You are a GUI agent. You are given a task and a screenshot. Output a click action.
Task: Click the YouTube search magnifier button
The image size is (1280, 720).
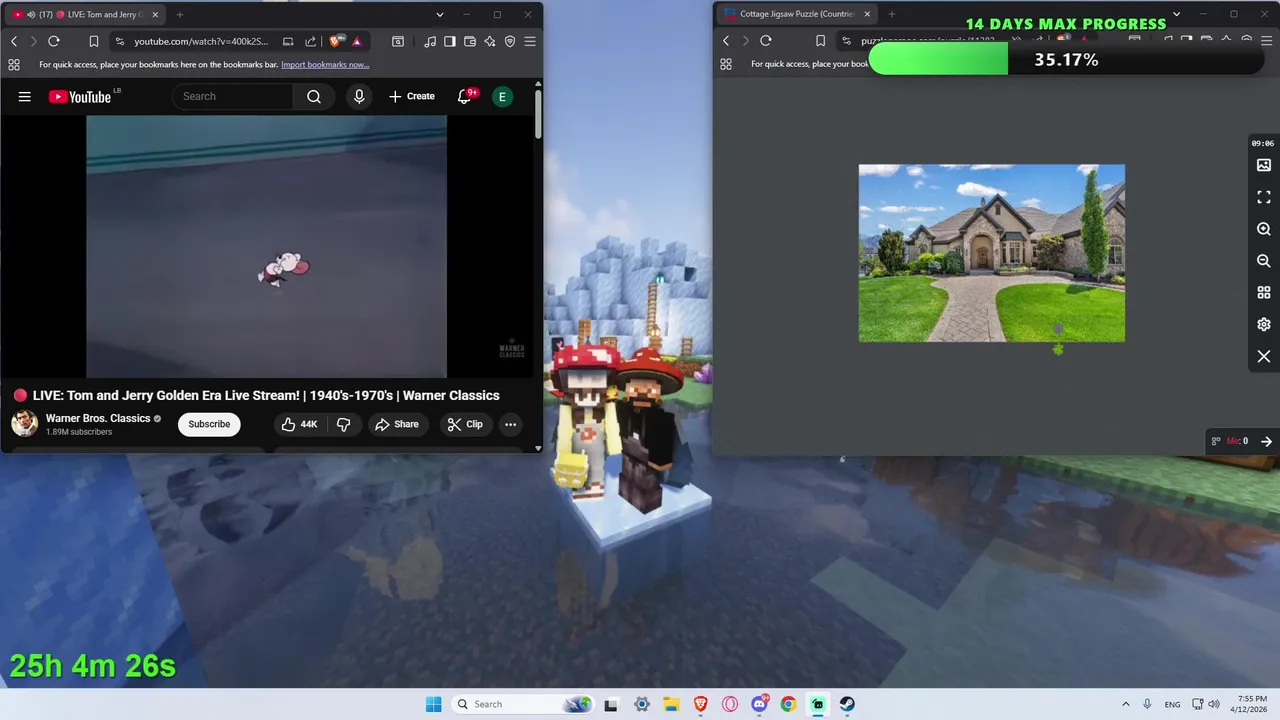pyautogui.click(x=314, y=96)
